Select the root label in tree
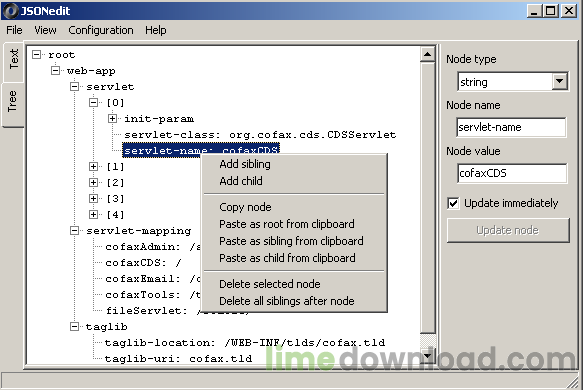 tap(62, 55)
